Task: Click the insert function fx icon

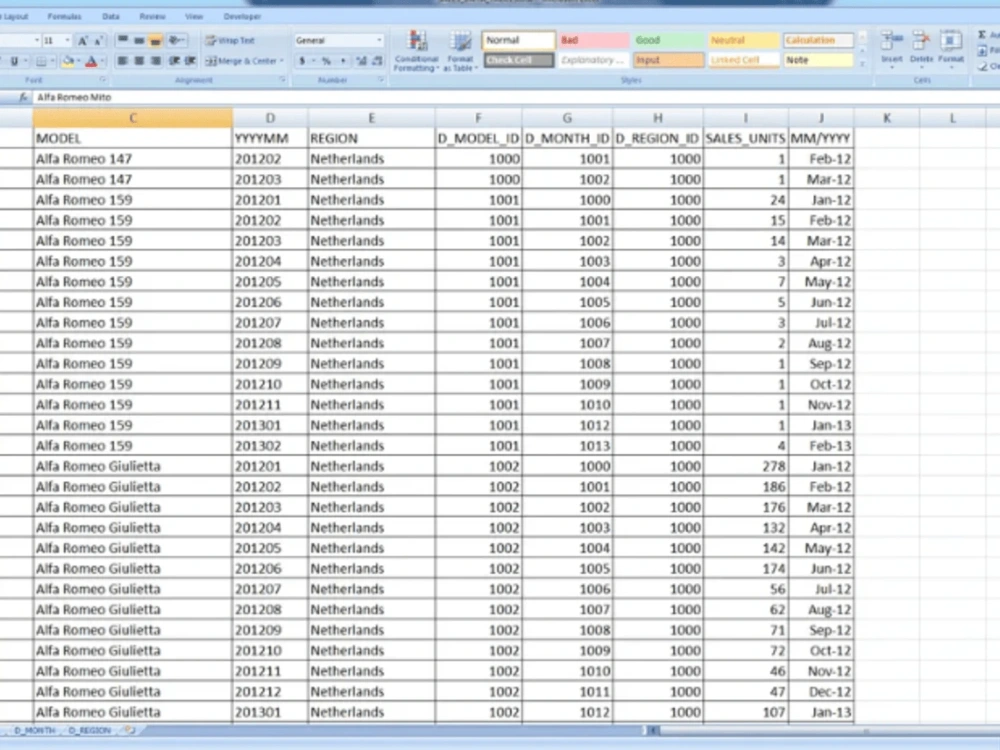Action: click(23, 97)
